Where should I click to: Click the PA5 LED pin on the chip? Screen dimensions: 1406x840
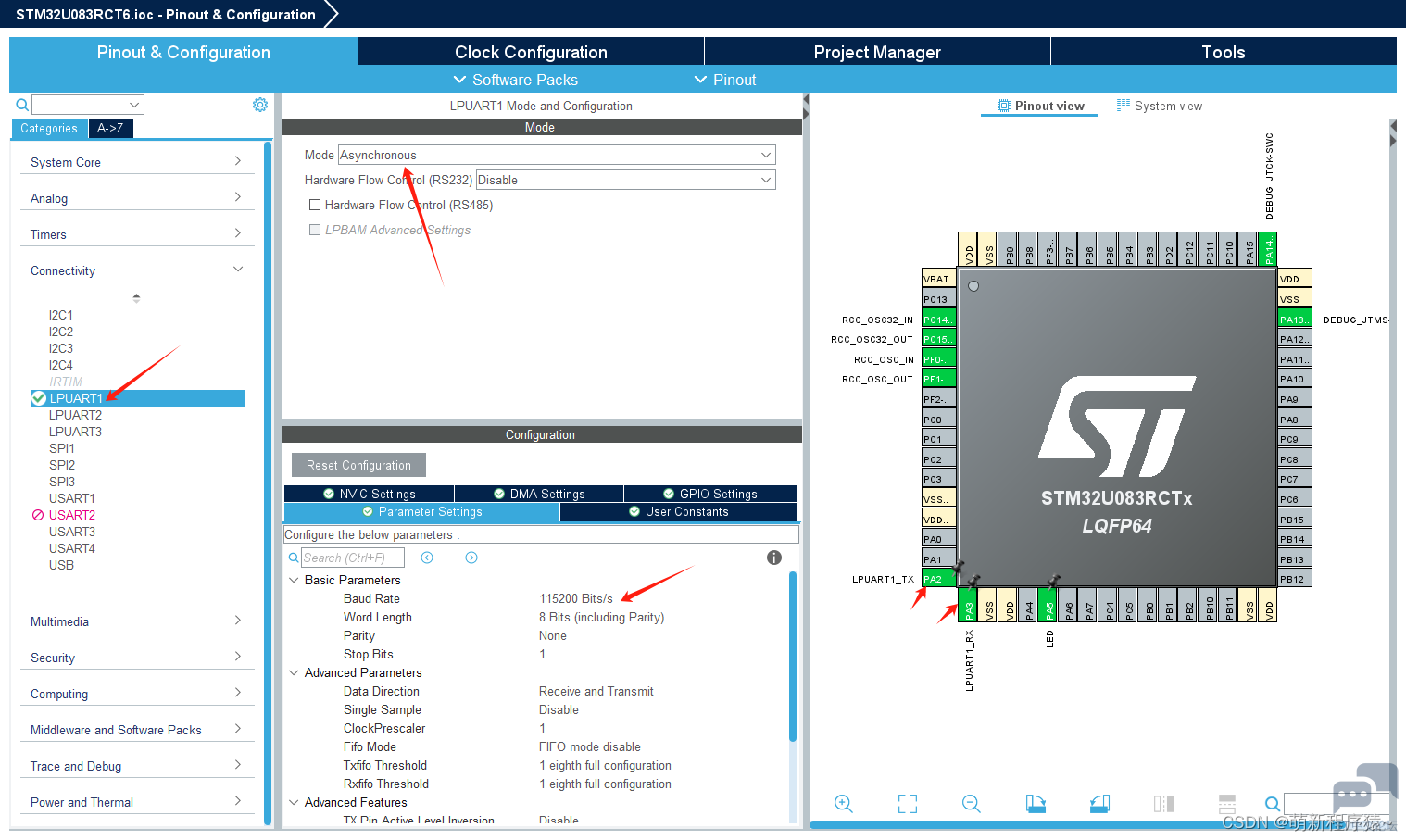pyautogui.click(x=1049, y=605)
